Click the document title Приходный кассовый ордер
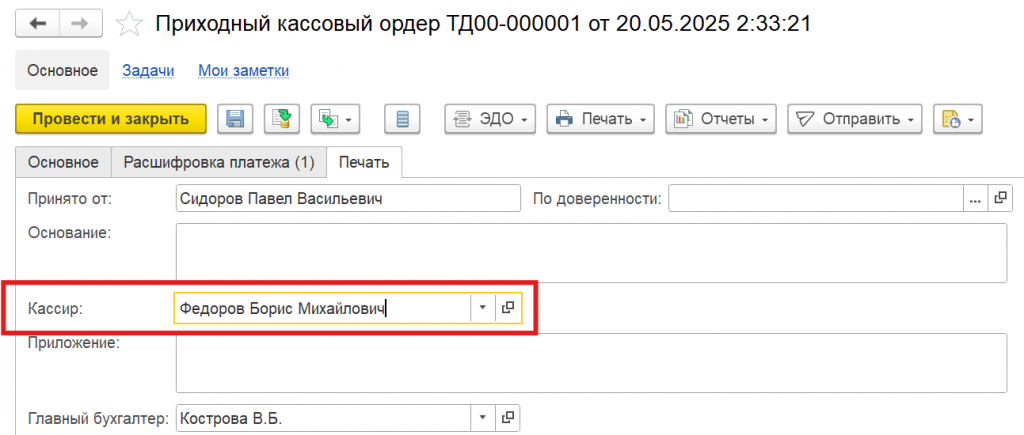 483,25
